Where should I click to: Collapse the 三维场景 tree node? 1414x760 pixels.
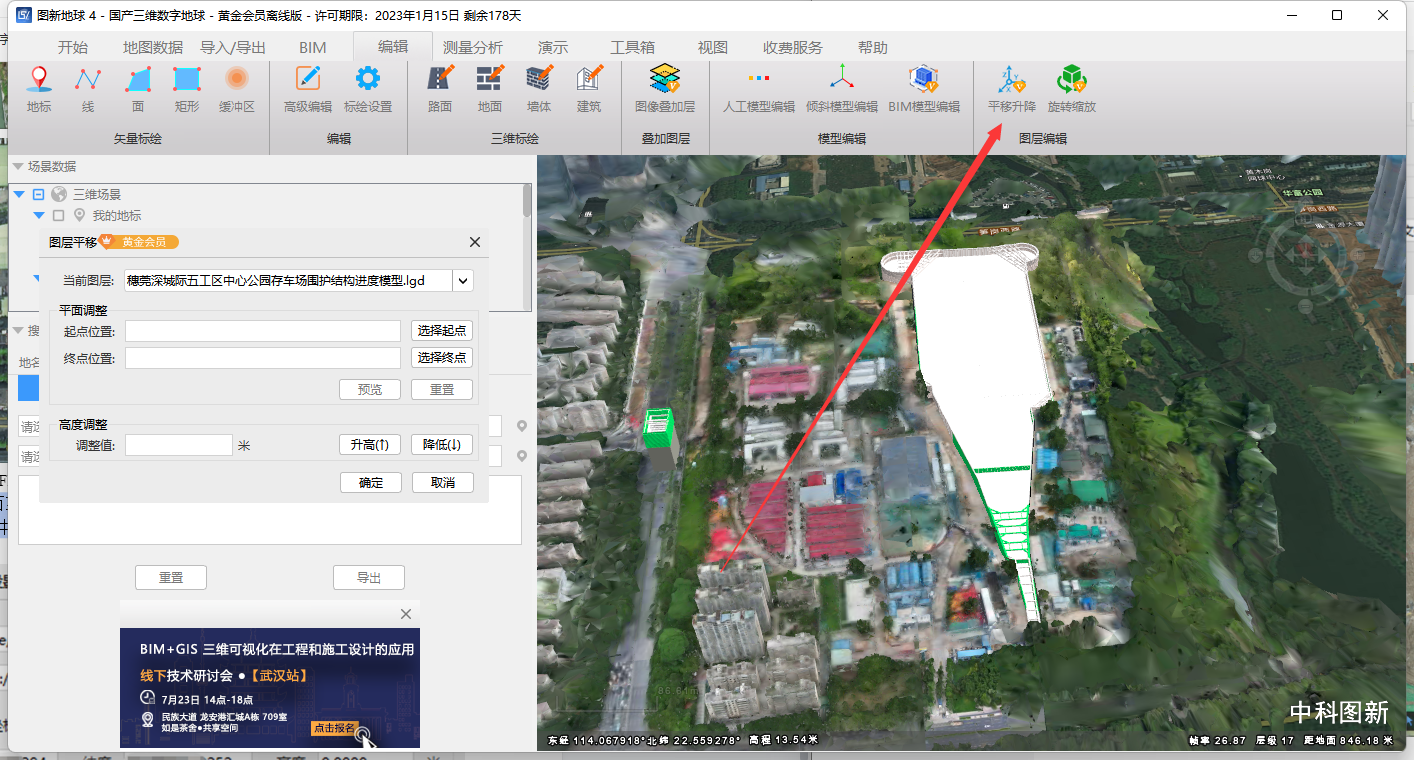click(x=19, y=195)
